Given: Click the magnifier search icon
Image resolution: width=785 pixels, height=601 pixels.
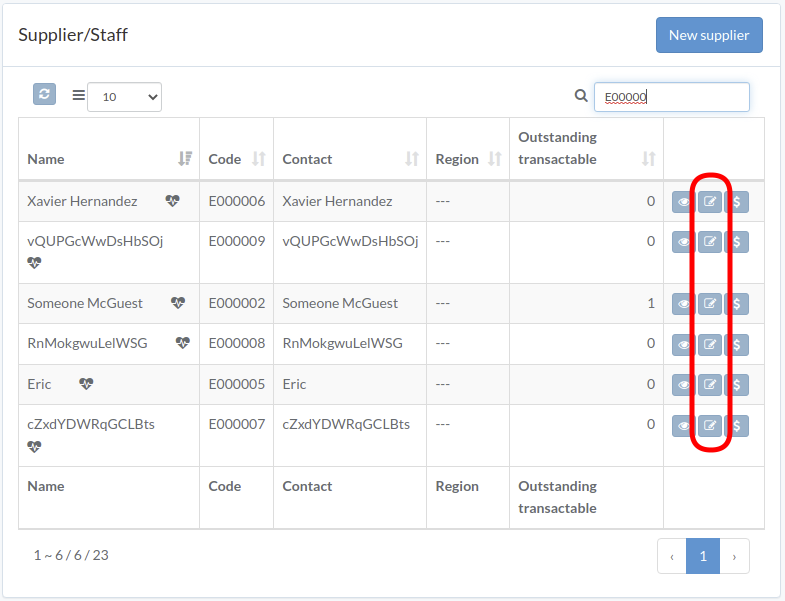Looking at the screenshot, I should click(581, 96).
